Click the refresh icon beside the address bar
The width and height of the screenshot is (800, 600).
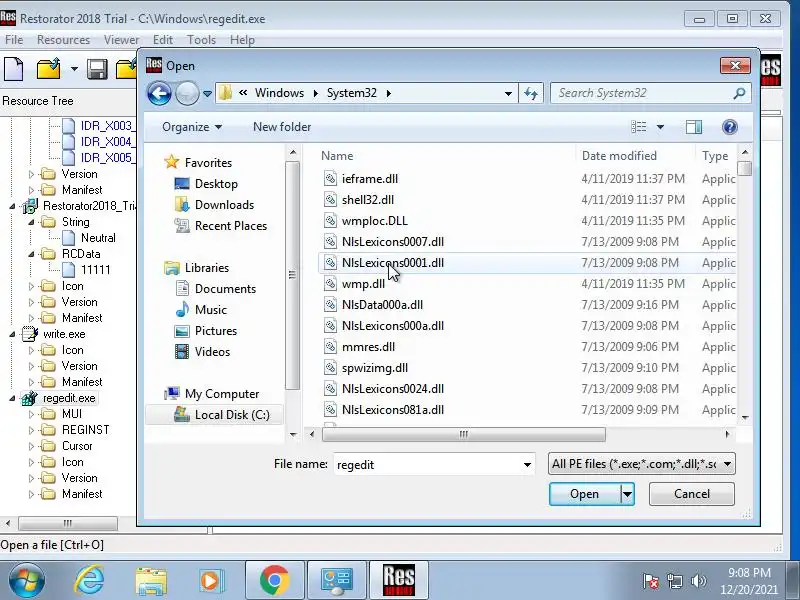531,93
